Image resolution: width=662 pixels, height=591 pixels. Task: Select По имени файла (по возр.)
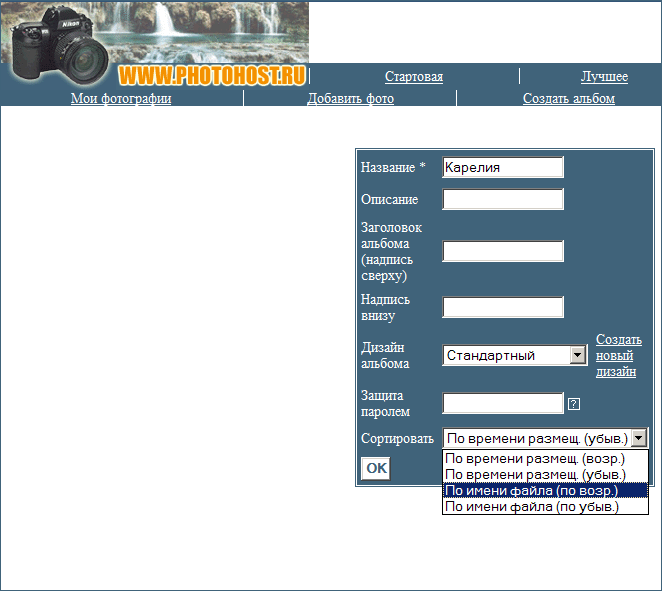545,491
